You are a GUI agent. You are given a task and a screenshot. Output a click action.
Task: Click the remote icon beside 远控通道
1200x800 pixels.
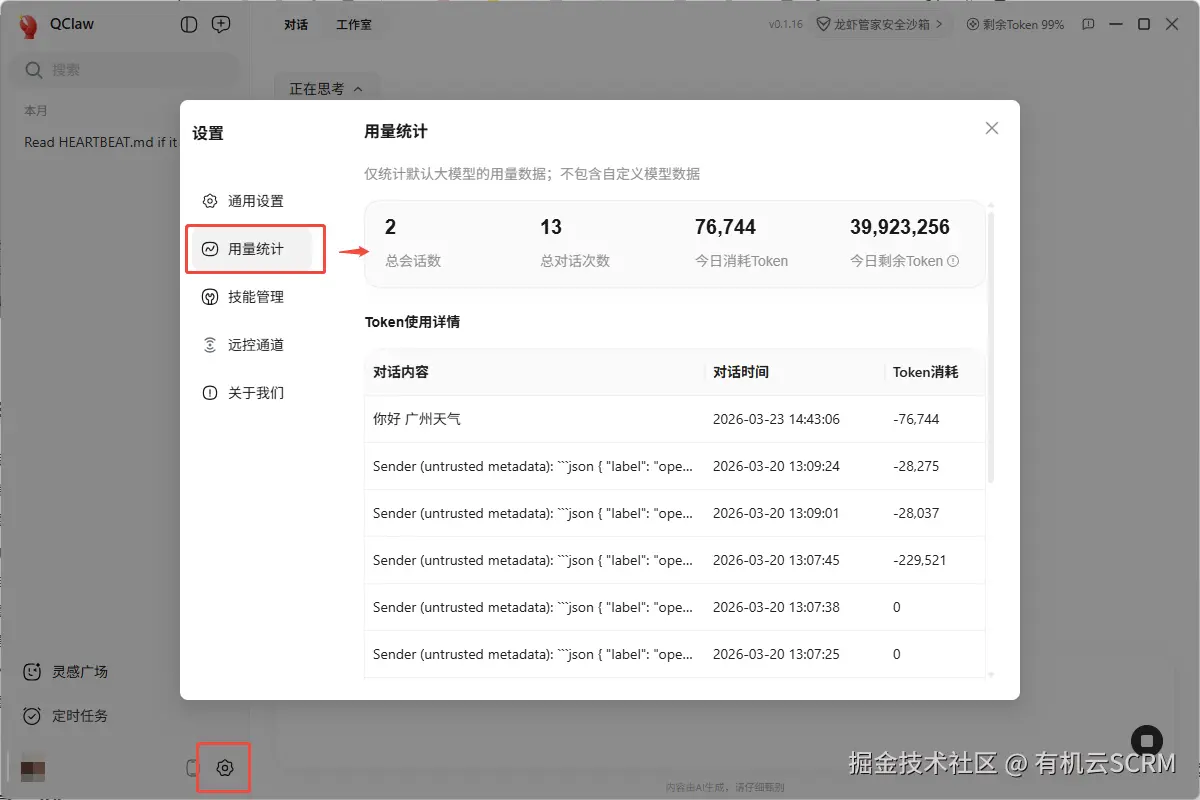pos(210,345)
